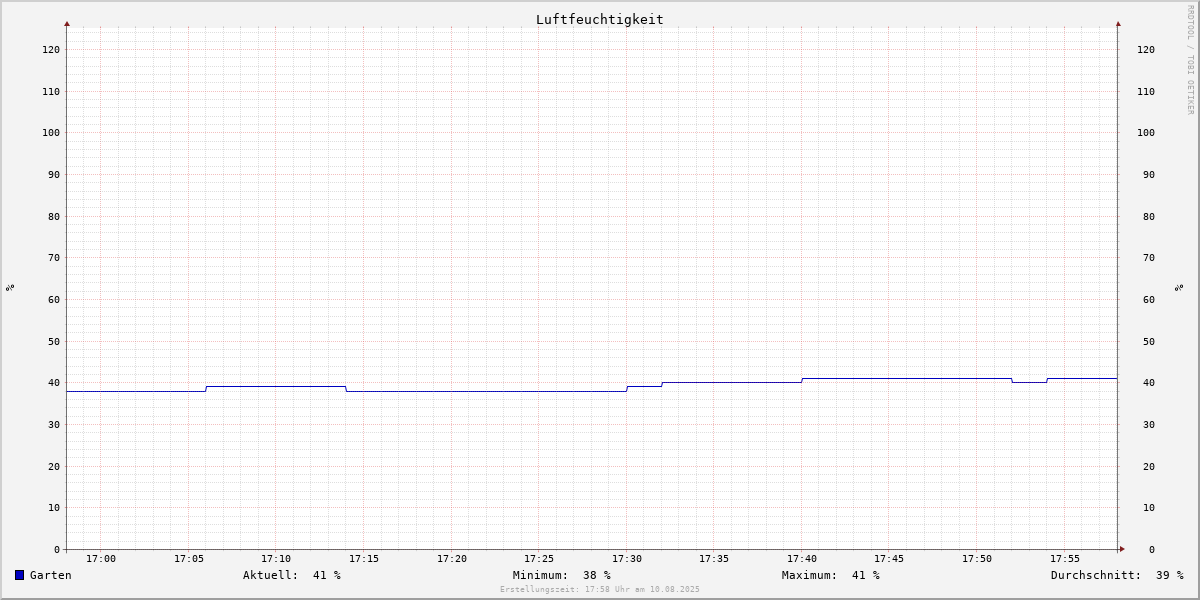Click the 17:20 time axis label
The width and height of the screenshot is (1200, 600).
point(452,559)
